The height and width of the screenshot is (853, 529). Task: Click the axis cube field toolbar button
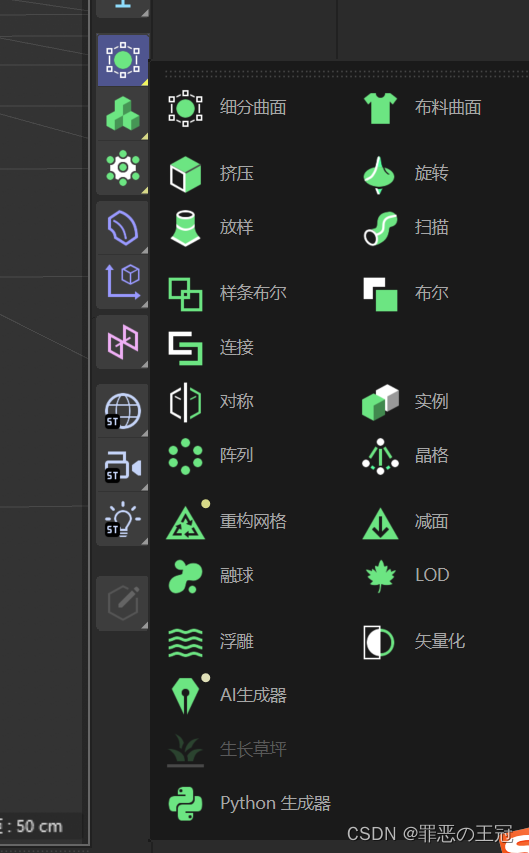123,282
